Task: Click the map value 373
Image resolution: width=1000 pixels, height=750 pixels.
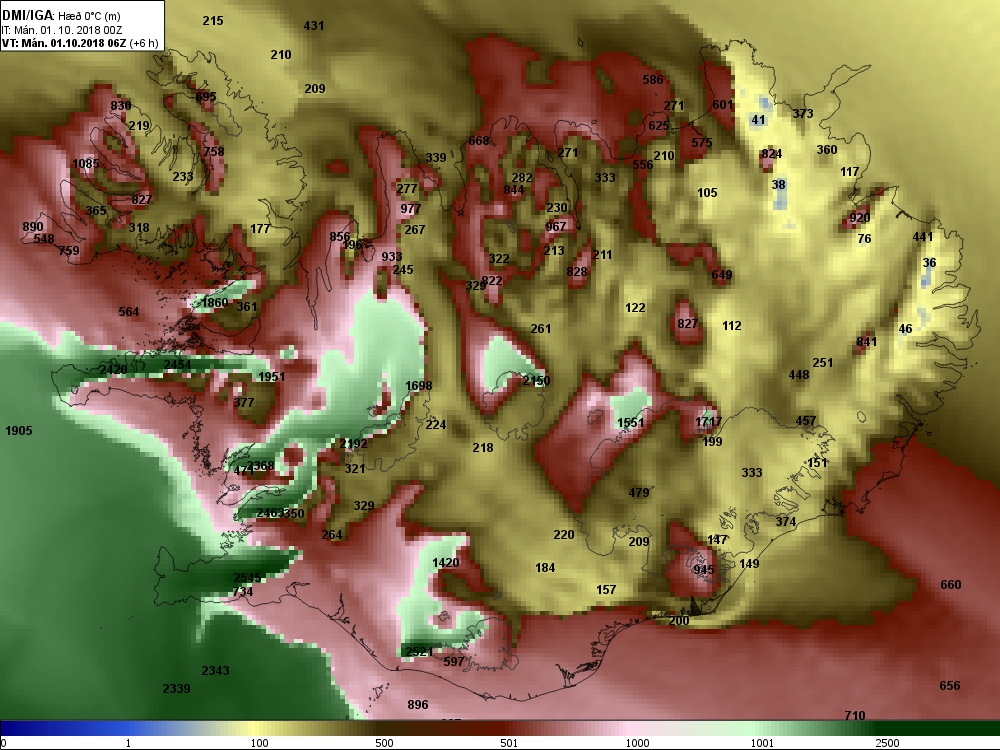Action: tap(803, 114)
